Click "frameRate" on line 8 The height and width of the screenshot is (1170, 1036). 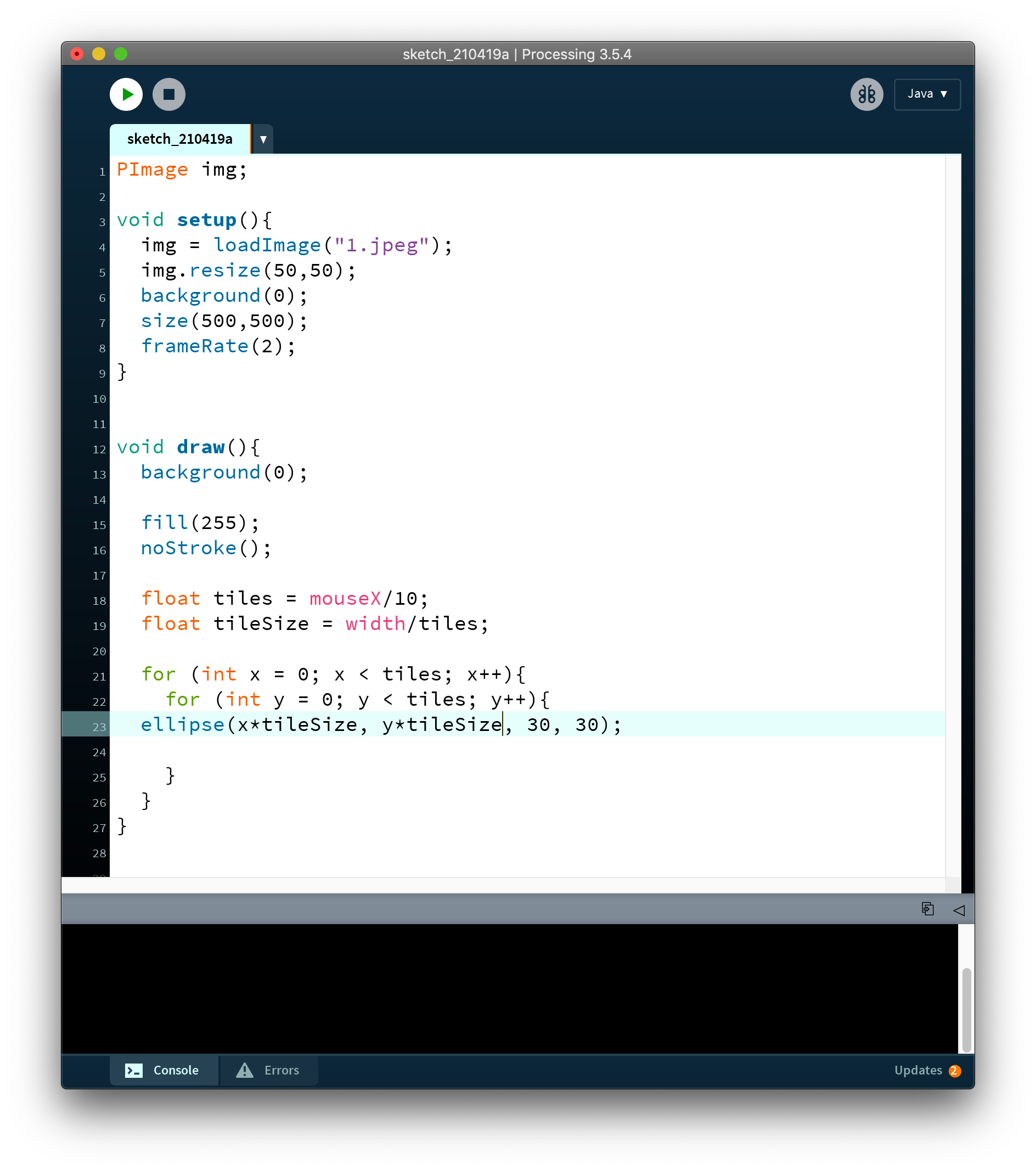(195, 346)
